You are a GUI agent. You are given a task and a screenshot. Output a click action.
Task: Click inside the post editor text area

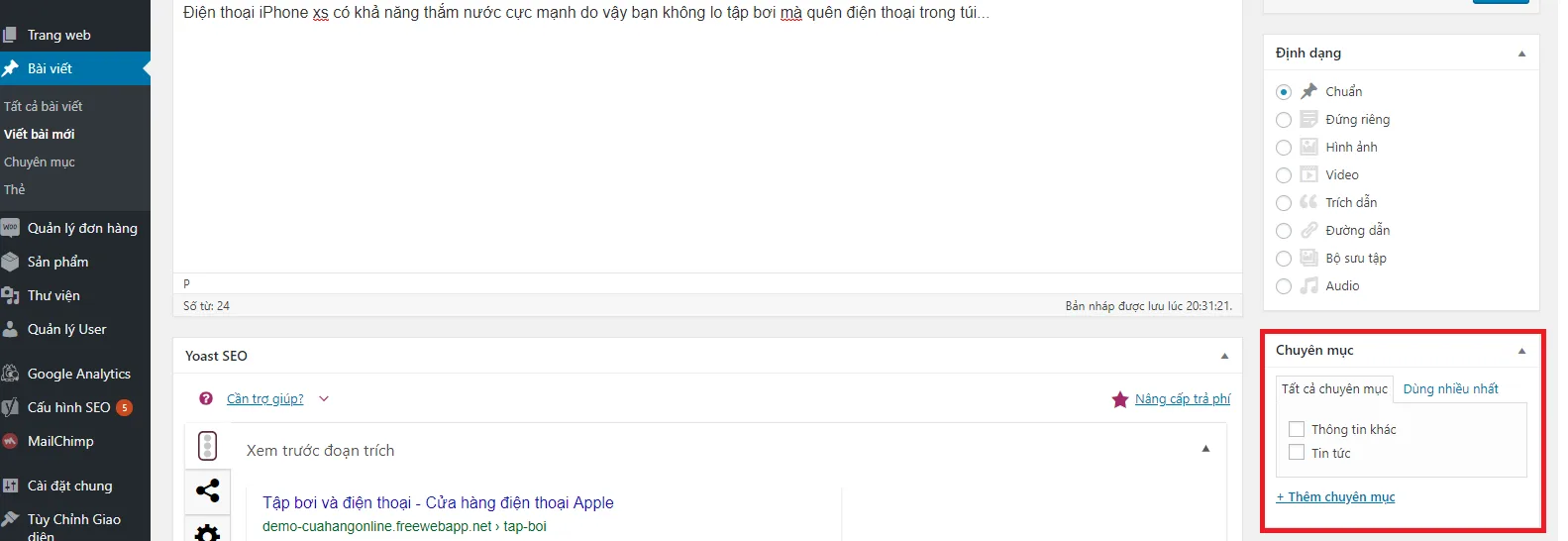click(707, 139)
